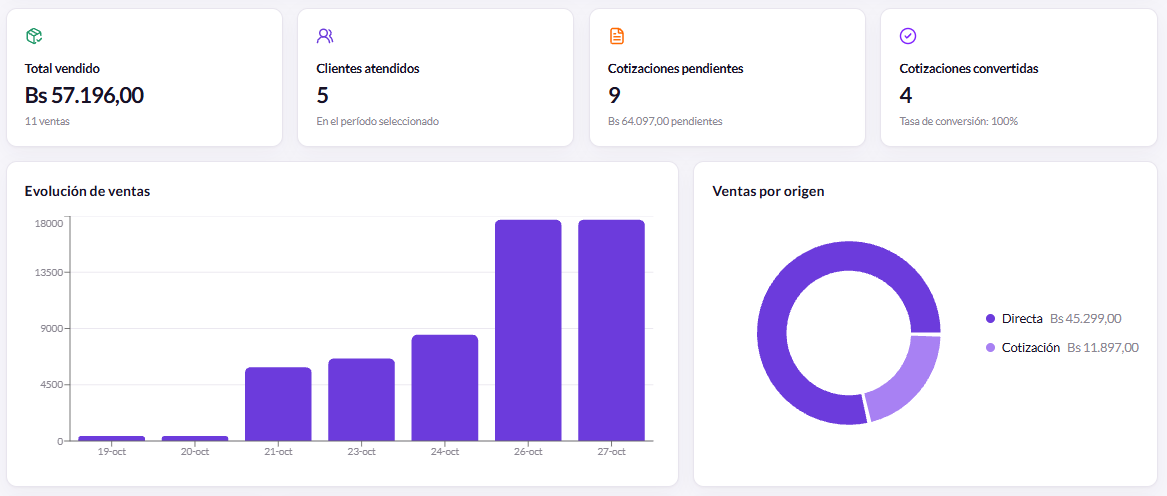Click the 'Bs 11.897,00' legend value
Viewport: 1167px width, 496px height.
[x=1103, y=348]
